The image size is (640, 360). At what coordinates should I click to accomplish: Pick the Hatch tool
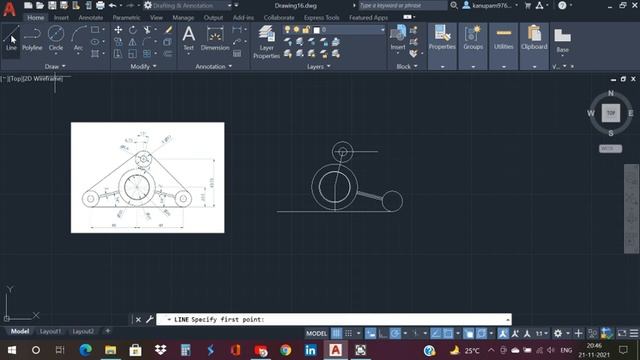pos(95,53)
